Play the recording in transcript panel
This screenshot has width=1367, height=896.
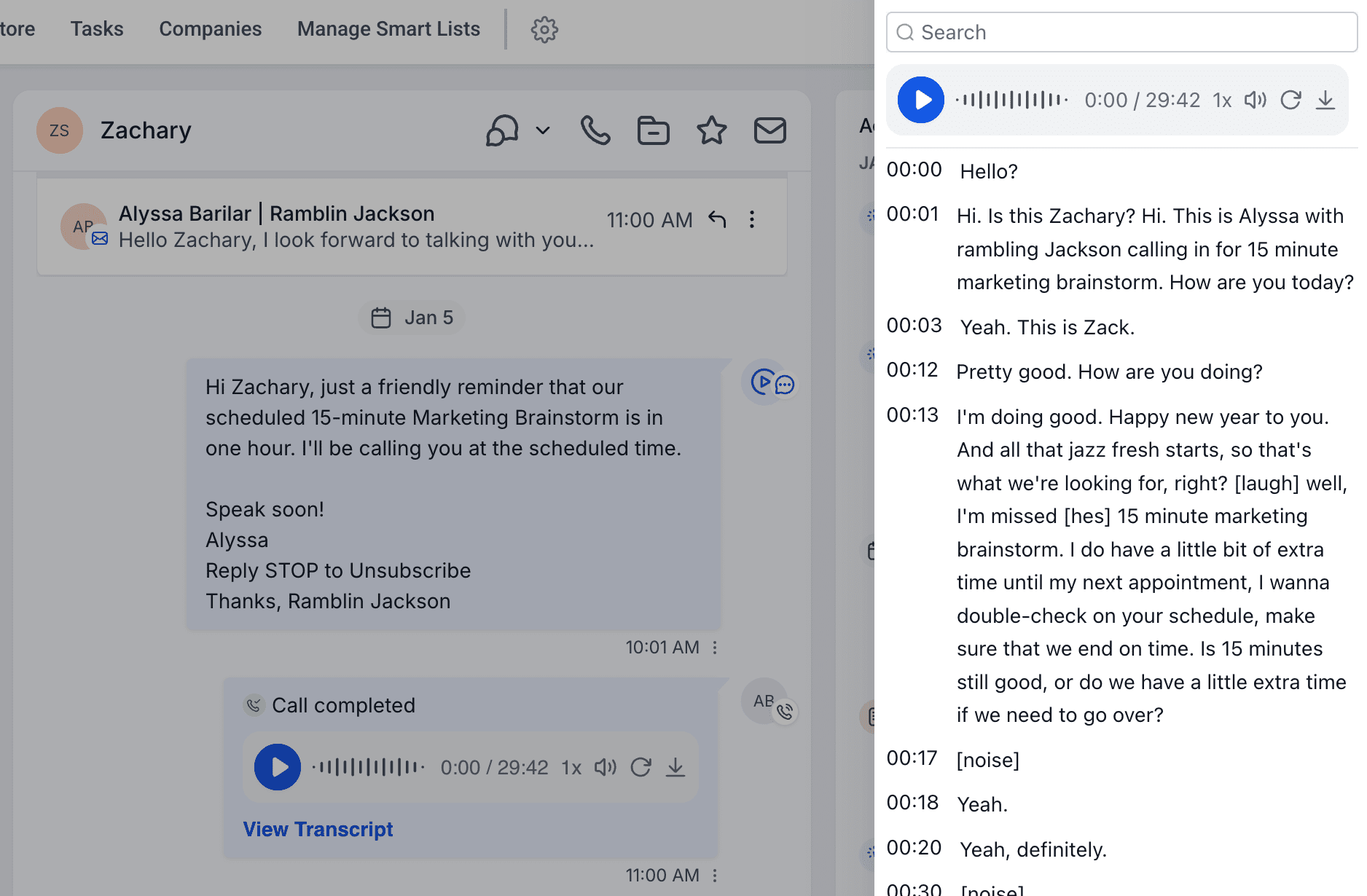click(921, 100)
